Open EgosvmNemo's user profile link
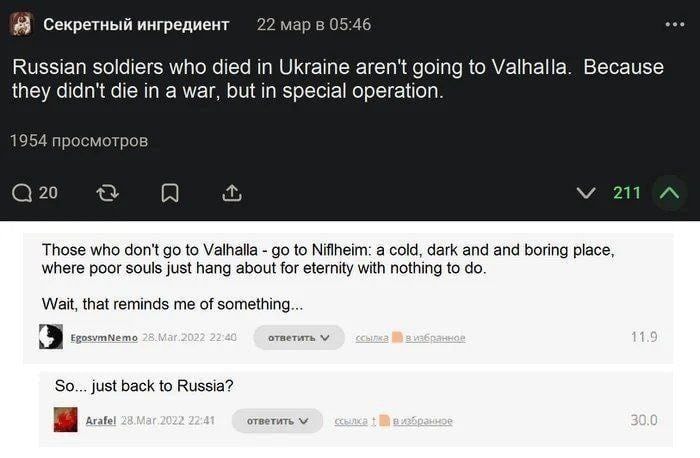The image size is (700, 458). [104, 338]
